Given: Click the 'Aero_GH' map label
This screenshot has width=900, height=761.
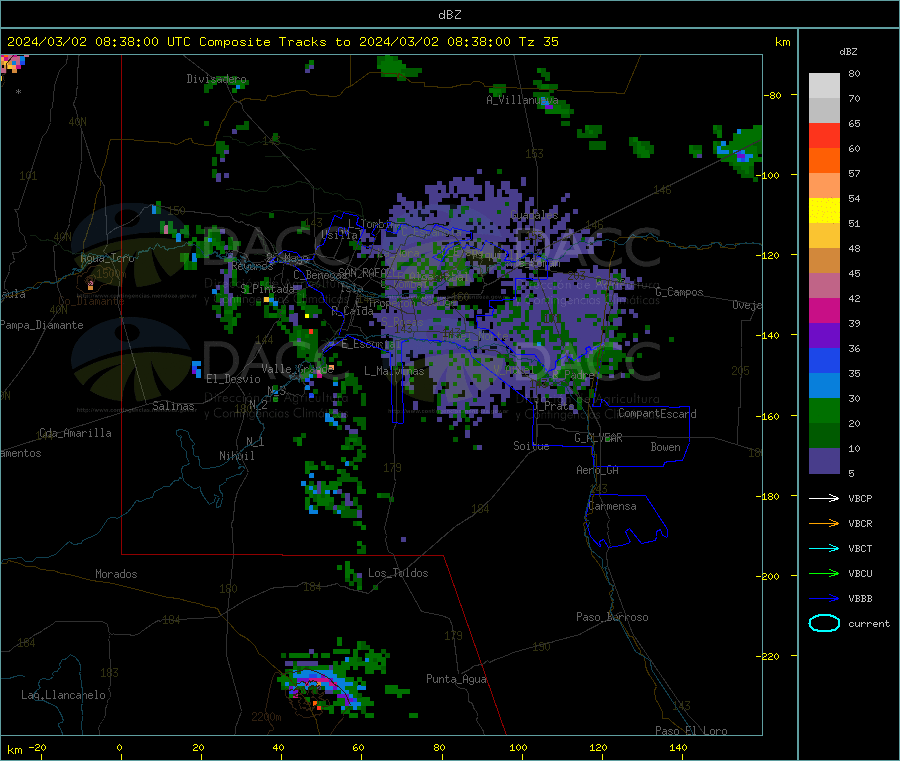Looking at the screenshot, I should [x=597, y=470].
